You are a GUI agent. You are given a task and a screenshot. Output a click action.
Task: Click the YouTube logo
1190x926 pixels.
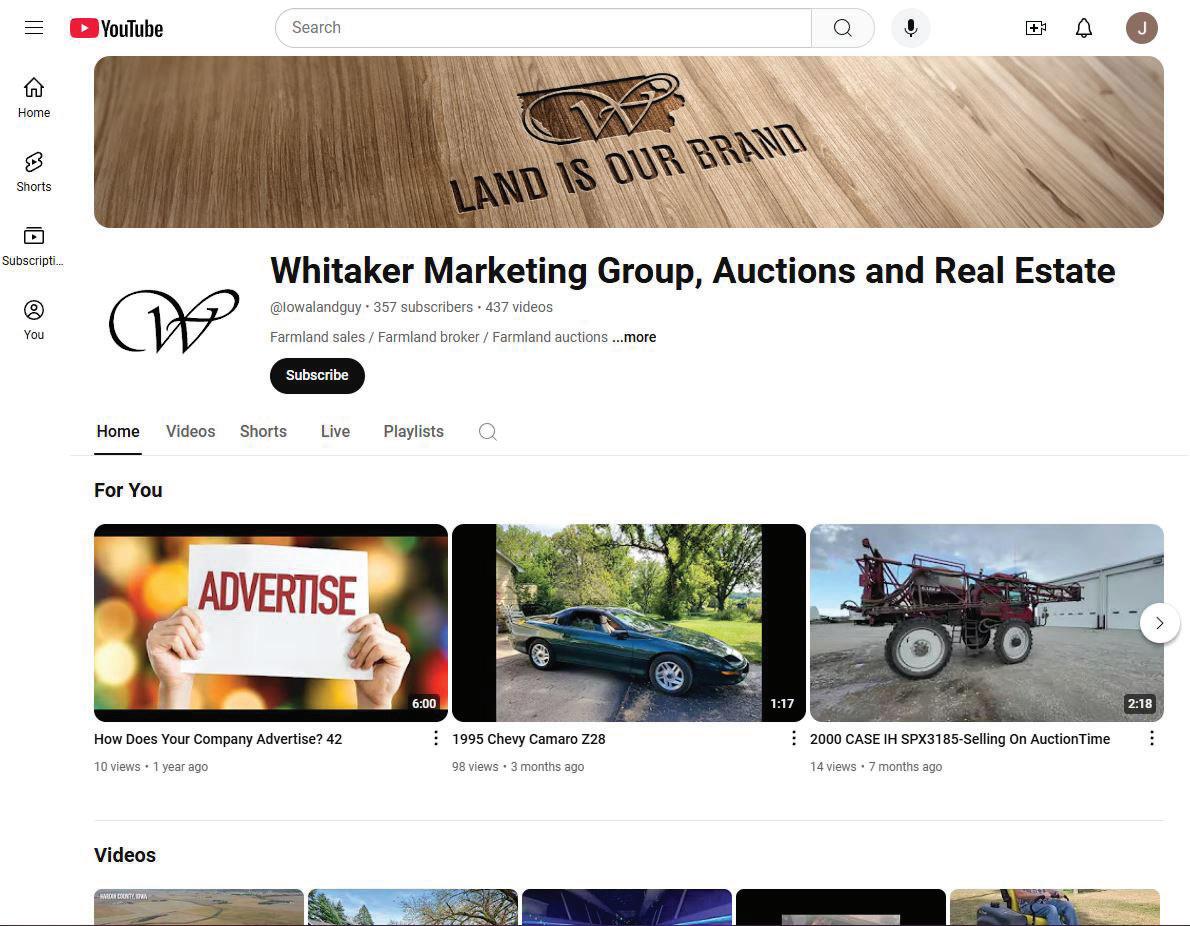116,28
